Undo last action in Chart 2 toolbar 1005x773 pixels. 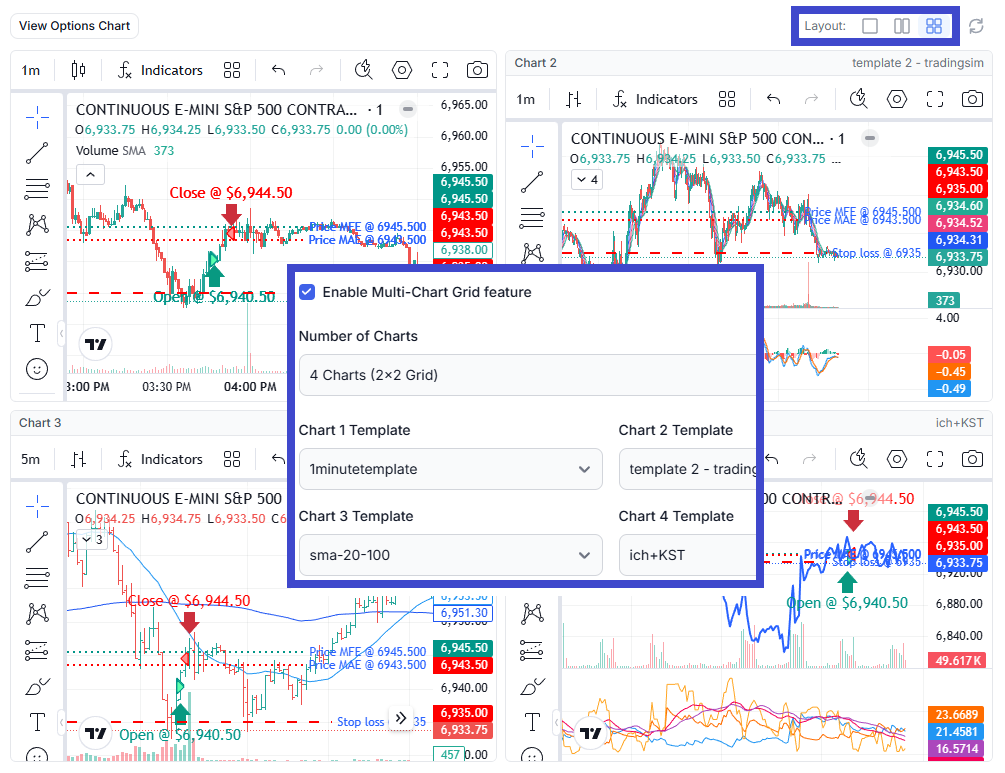click(773, 99)
